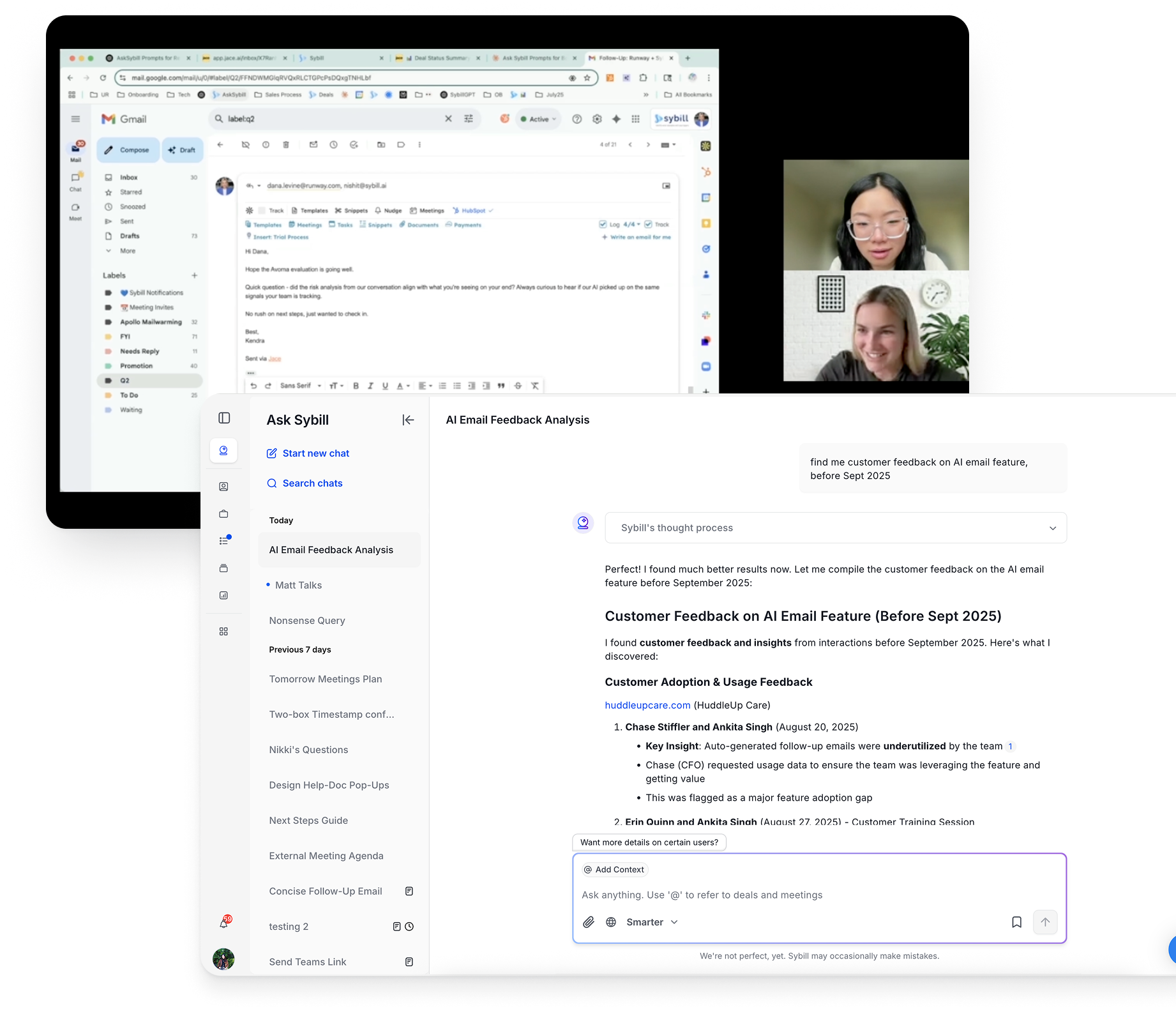Open Gmail search filter options icon
Viewport: 1176px width, 1009px height.
point(469,119)
